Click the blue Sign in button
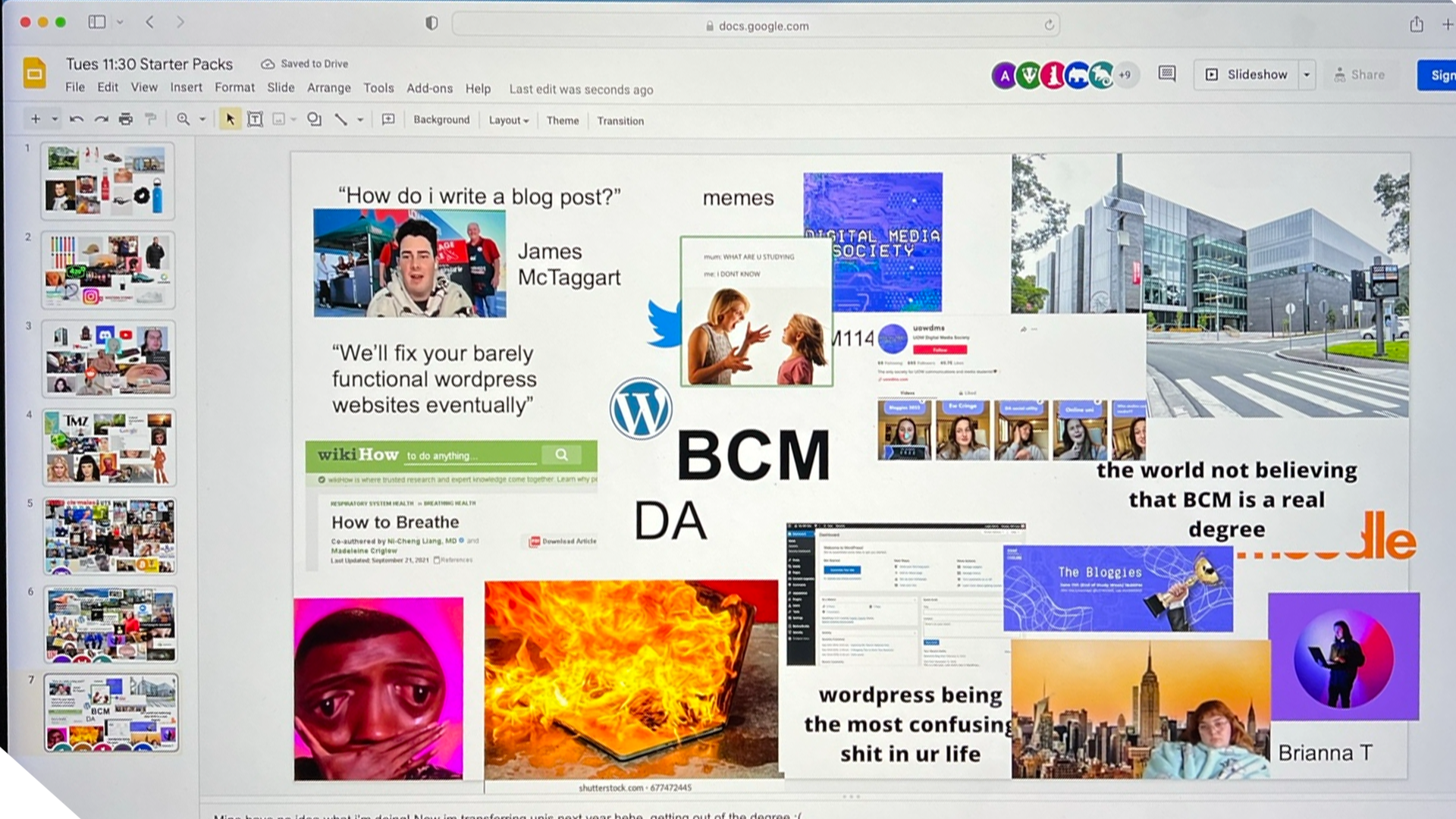 click(x=1437, y=75)
